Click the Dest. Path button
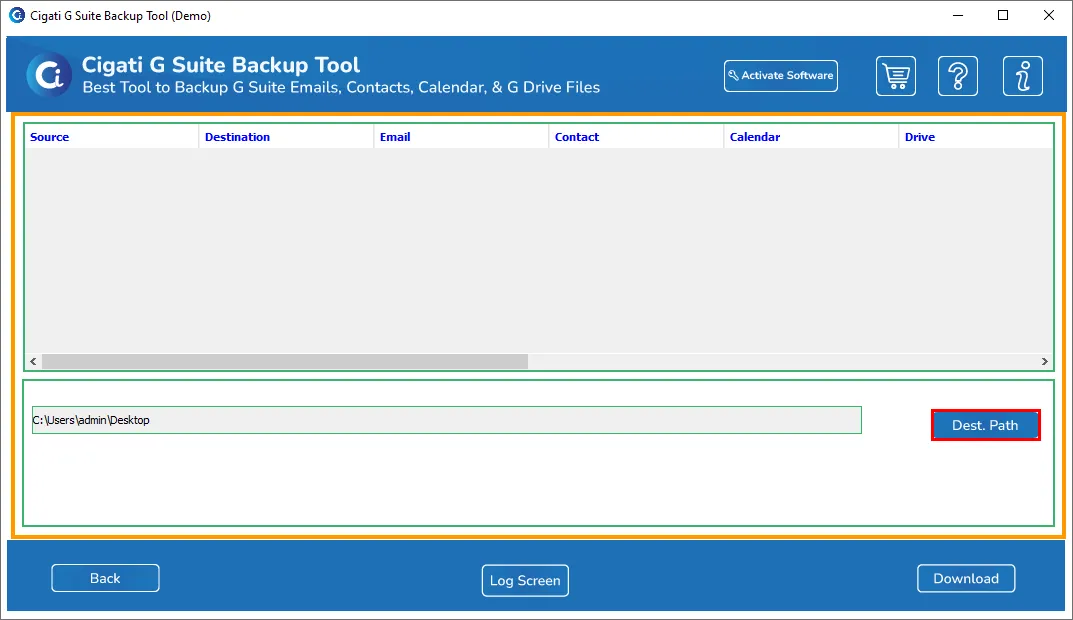The height and width of the screenshot is (620, 1073). [x=985, y=425]
